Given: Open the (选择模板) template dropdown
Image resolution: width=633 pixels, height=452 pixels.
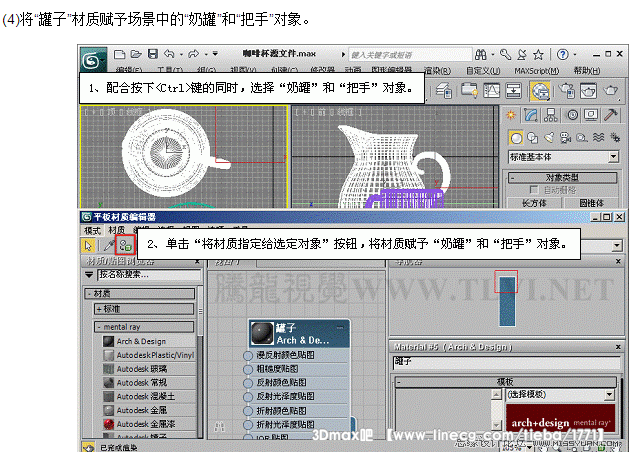Looking at the screenshot, I should pos(561,395).
